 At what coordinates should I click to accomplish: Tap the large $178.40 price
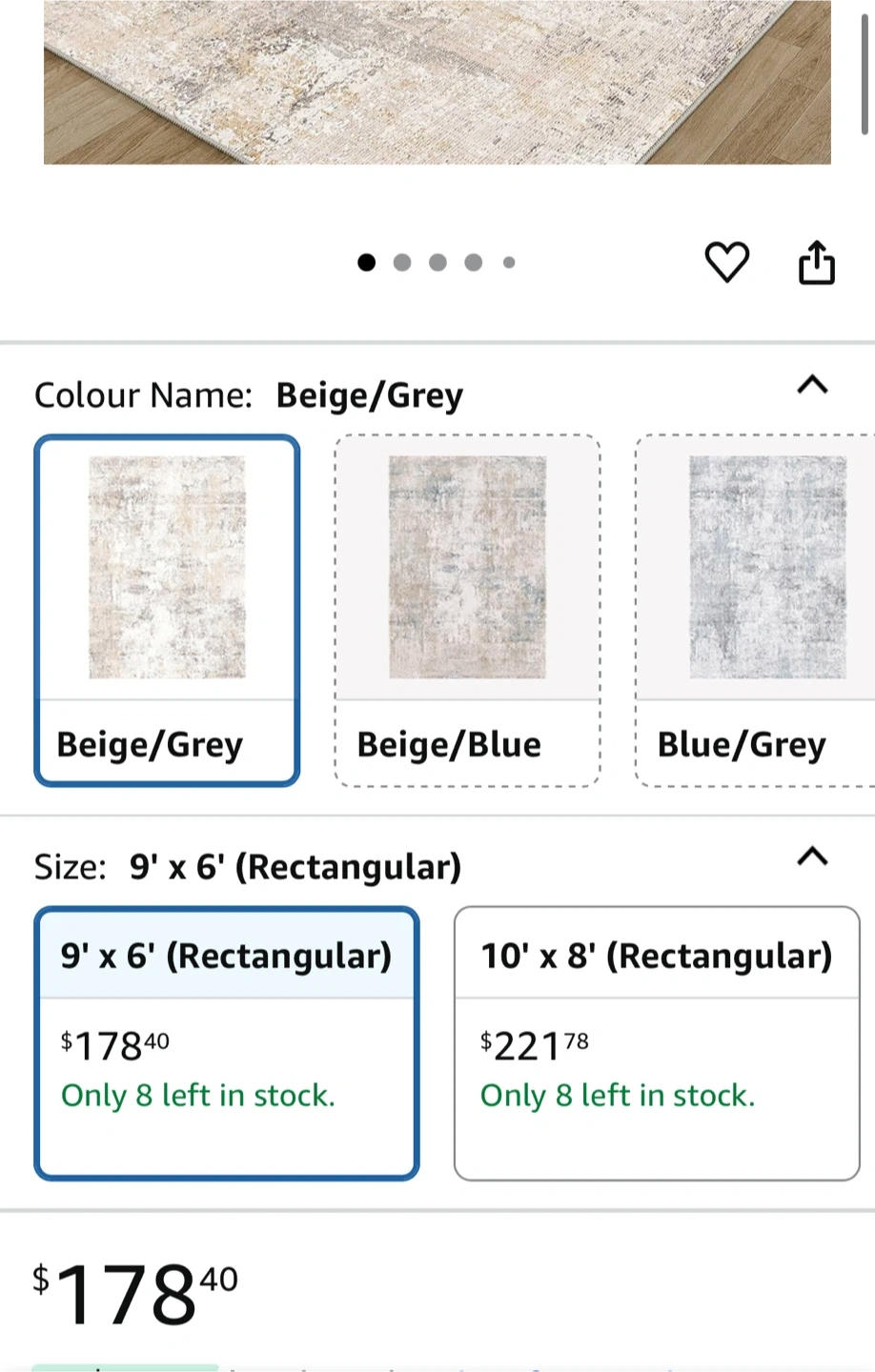[135, 1294]
